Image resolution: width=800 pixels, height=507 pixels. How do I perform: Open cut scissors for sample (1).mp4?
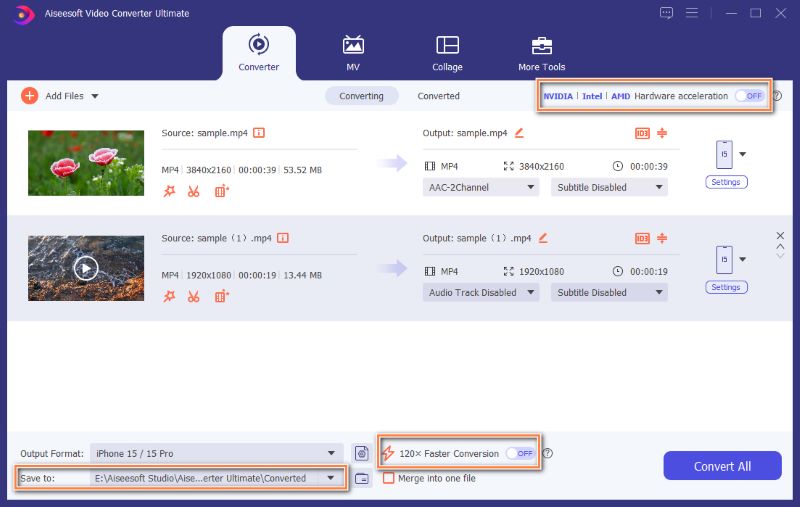(x=193, y=296)
